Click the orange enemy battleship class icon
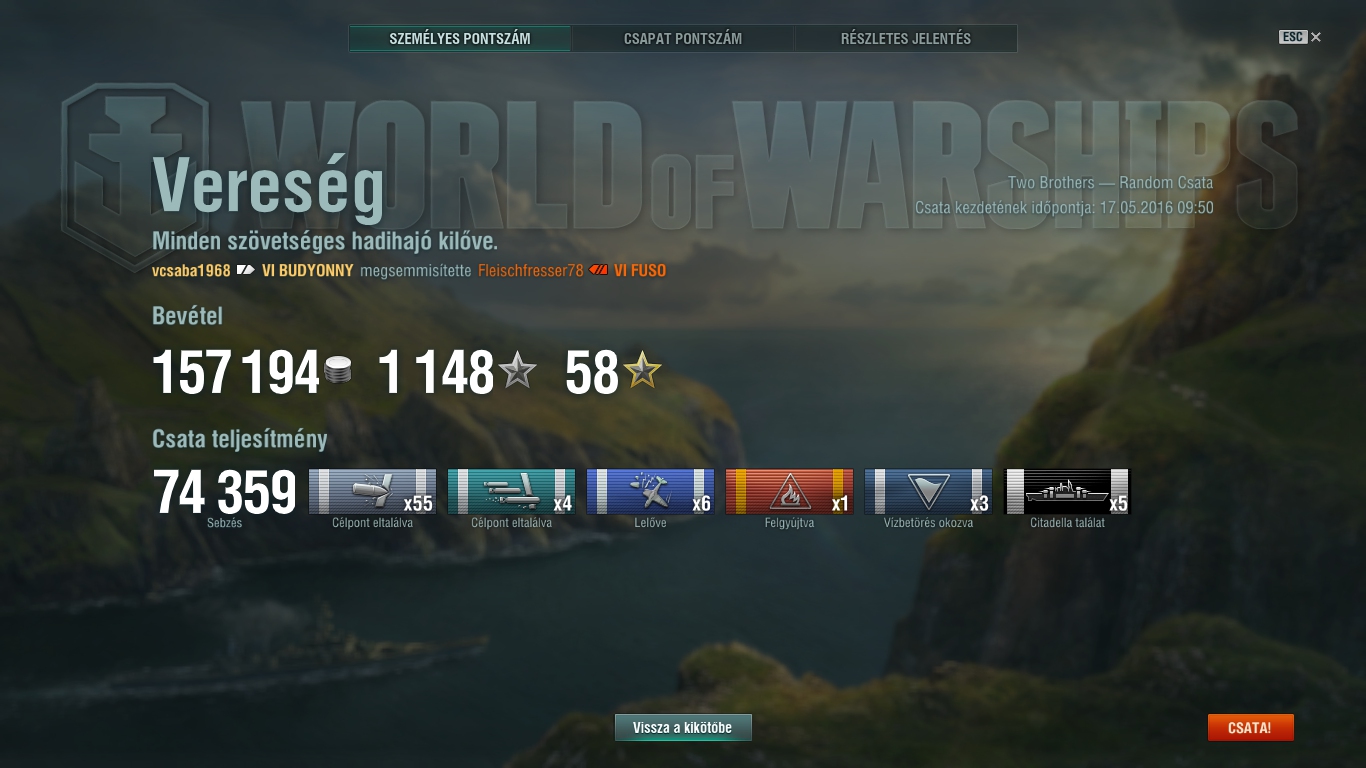The image size is (1366, 768). [x=598, y=270]
